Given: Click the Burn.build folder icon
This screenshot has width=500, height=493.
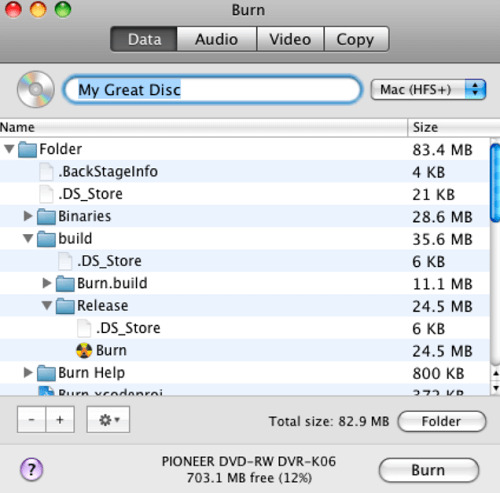Looking at the screenshot, I should 65,284.
